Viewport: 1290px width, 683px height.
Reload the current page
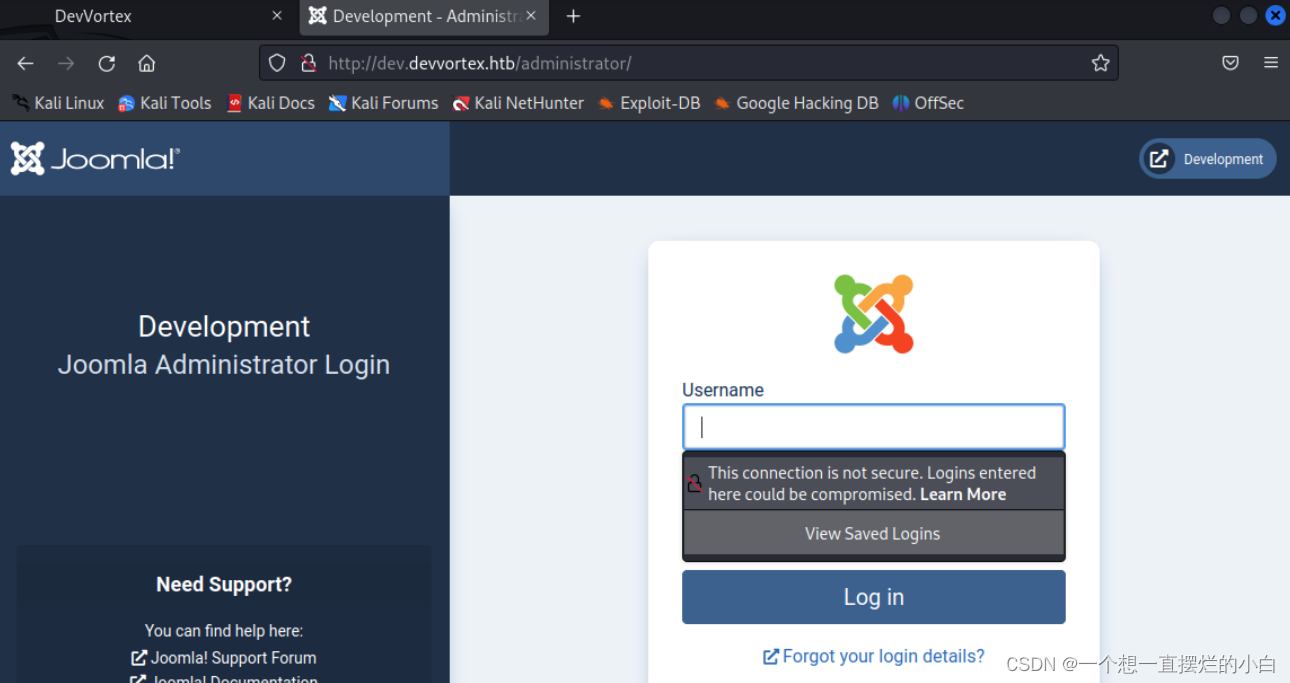coord(106,62)
